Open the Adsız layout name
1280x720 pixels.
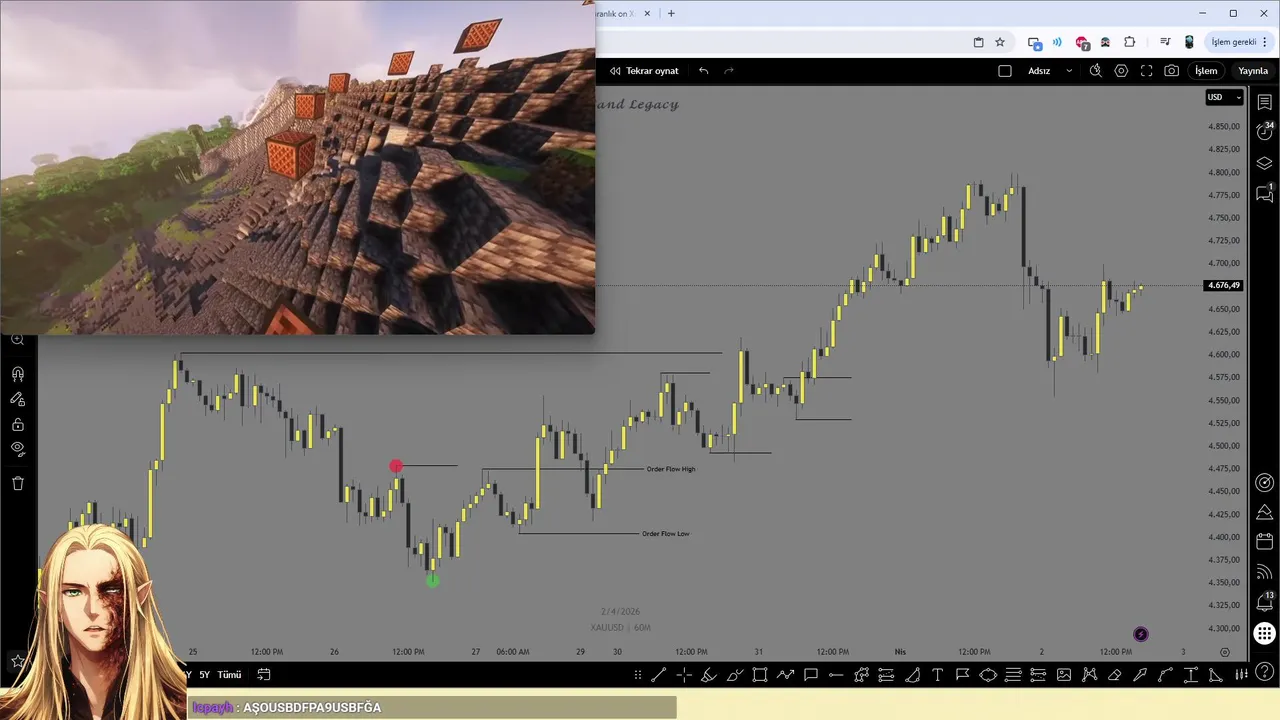(x=1039, y=71)
